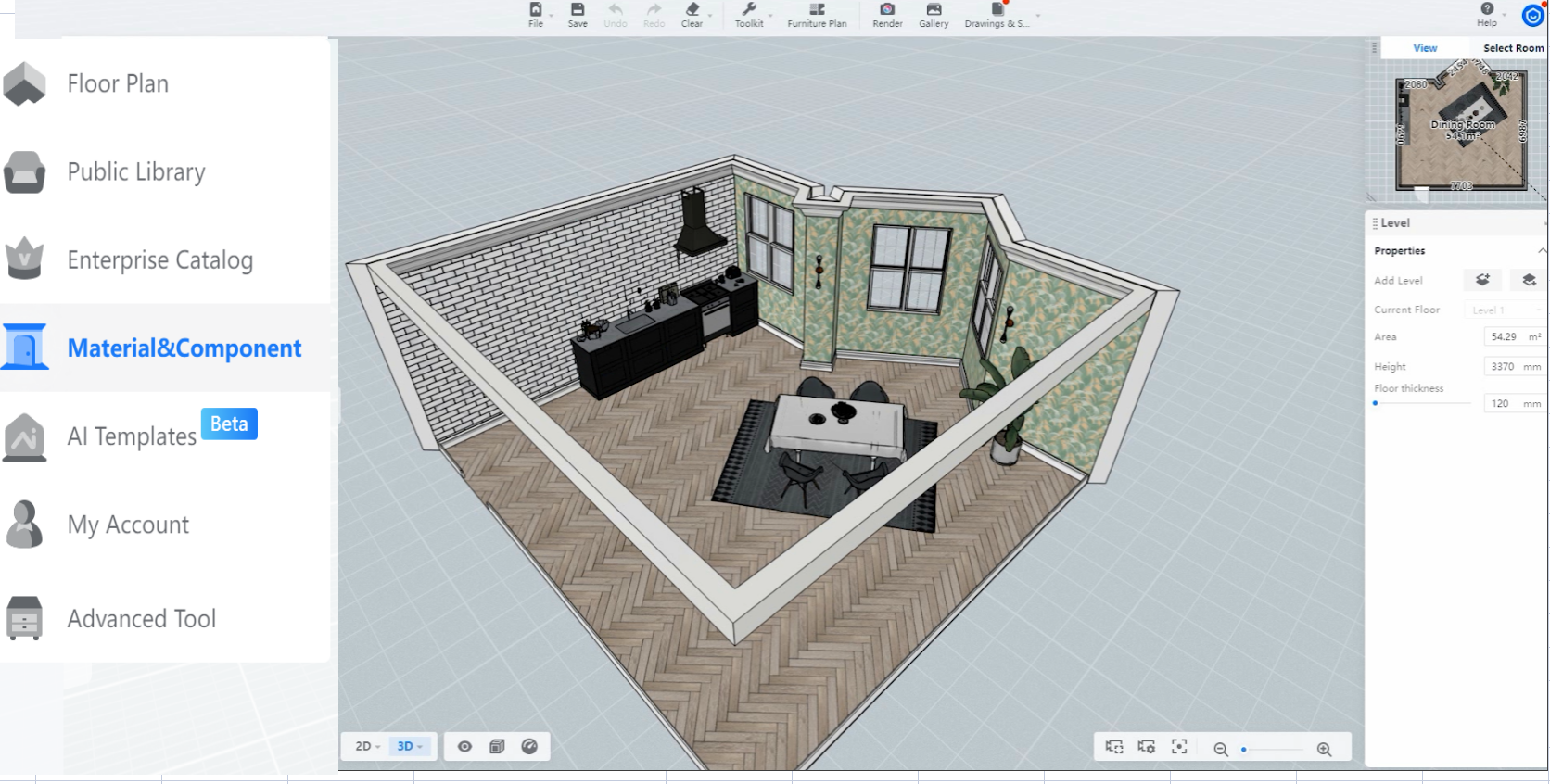Open the Toolkit dropdown
Viewport: 1550px width, 784px height.
click(x=749, y=14)
